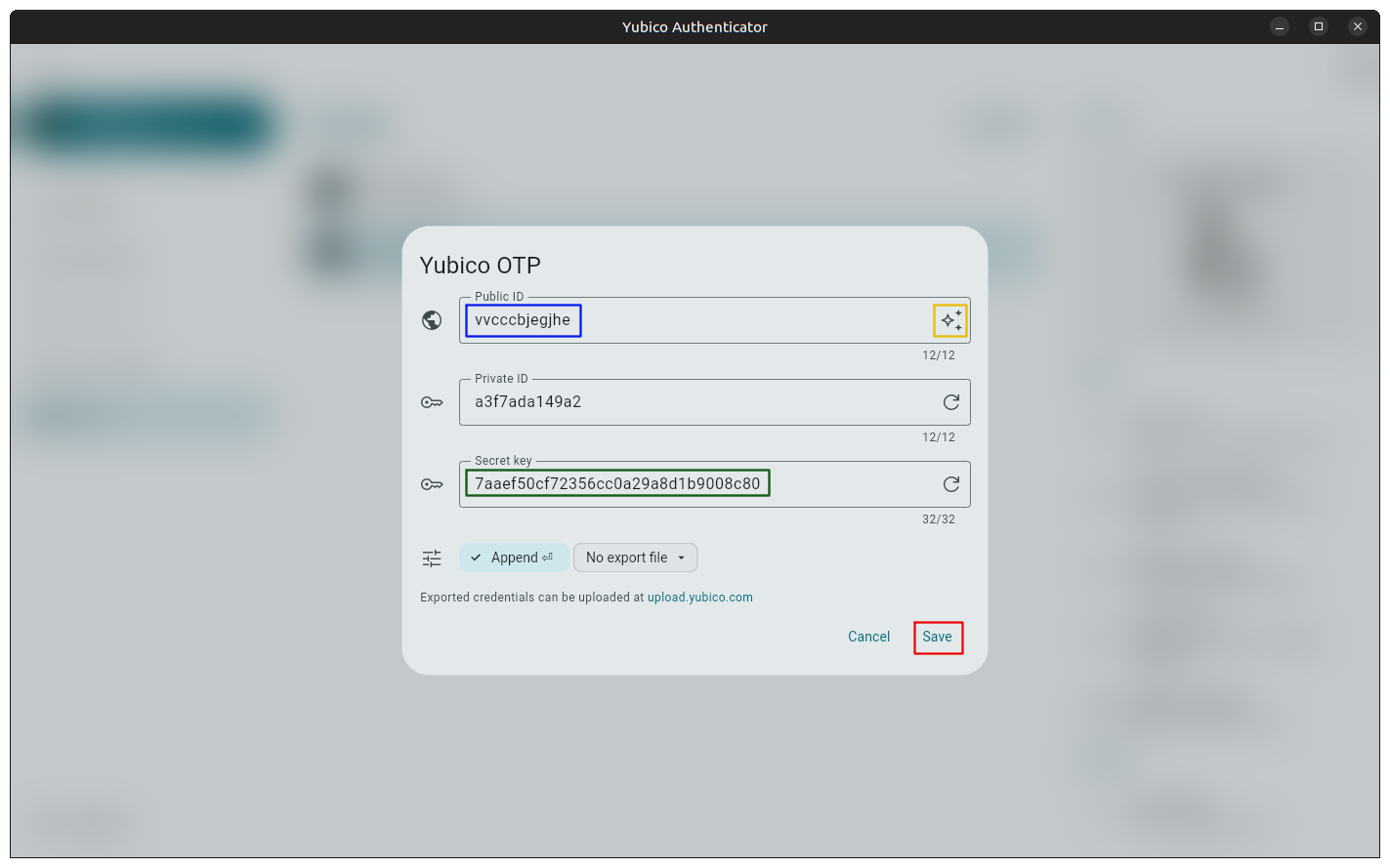The image size is (1390, 868).
Task: Toggle the Append enter chip
Action: pos(513,558)
